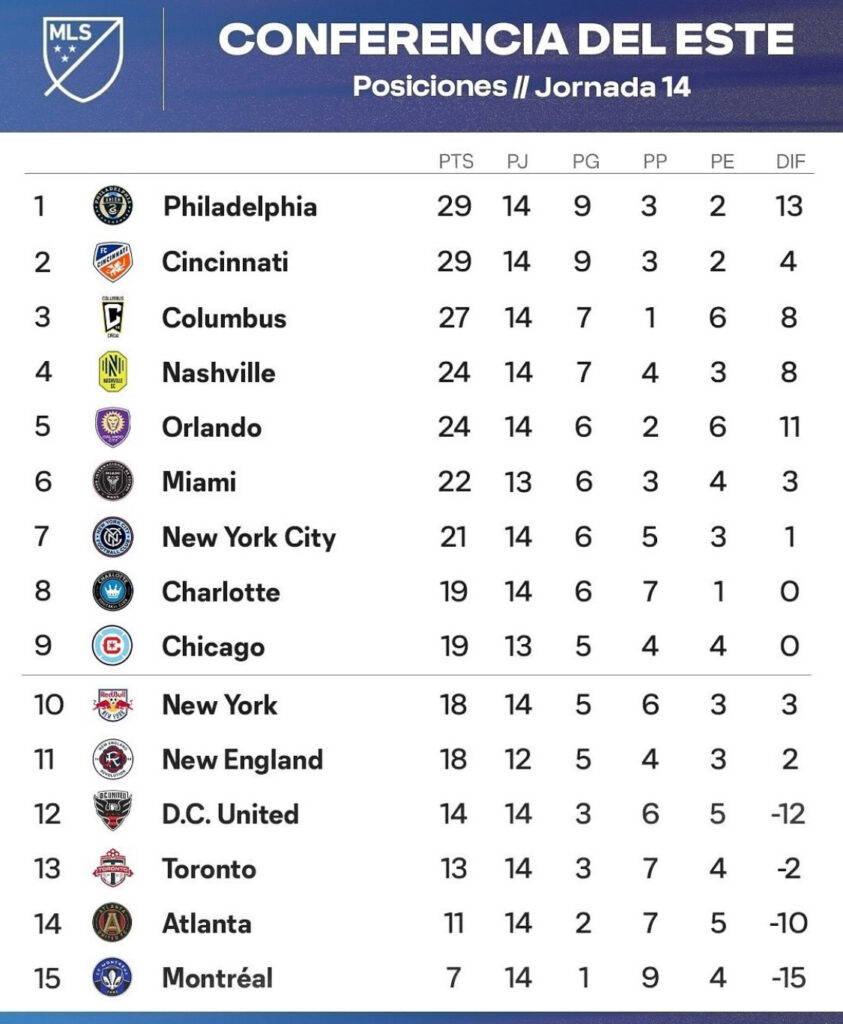843x1024 pixels.
Task: Select the Charlotte FC crest
Action: [112, 591]
